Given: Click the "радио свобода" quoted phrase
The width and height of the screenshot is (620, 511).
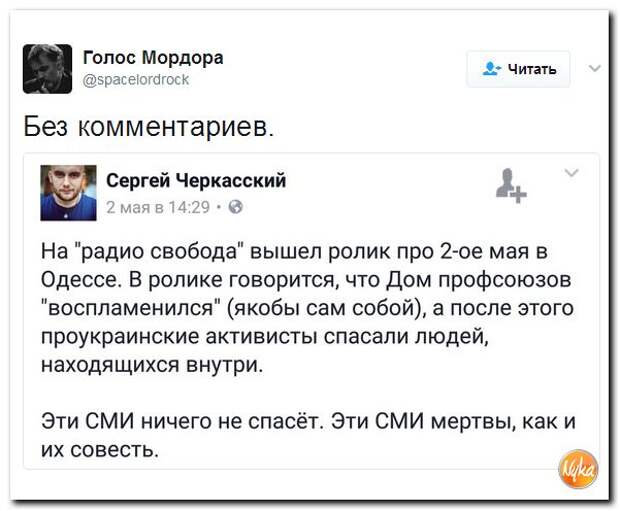Looking at the screenshot, I should [158, 252].
